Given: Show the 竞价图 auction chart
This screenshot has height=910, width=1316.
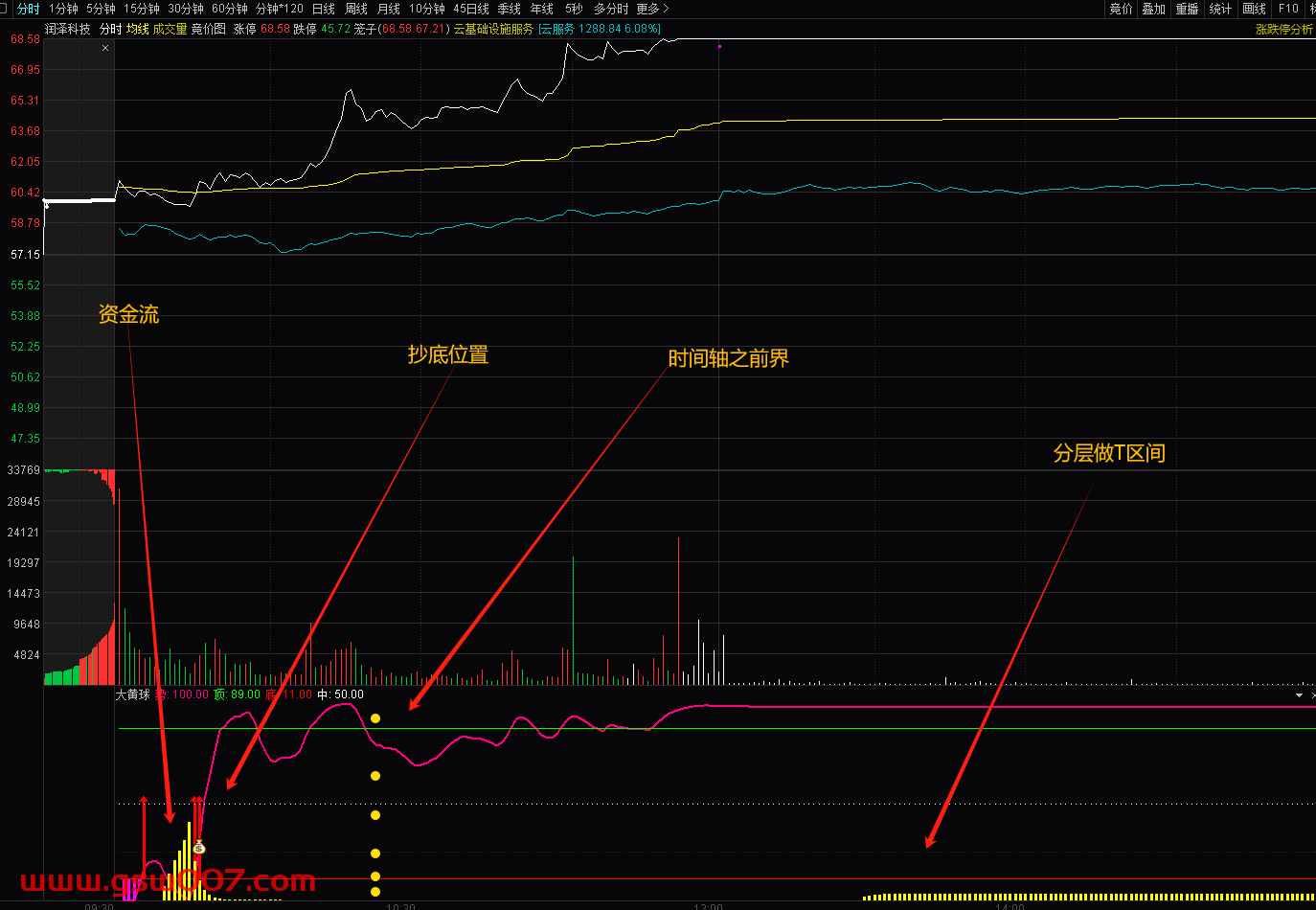Looking at the screenshot, I should tap(208, 30).
